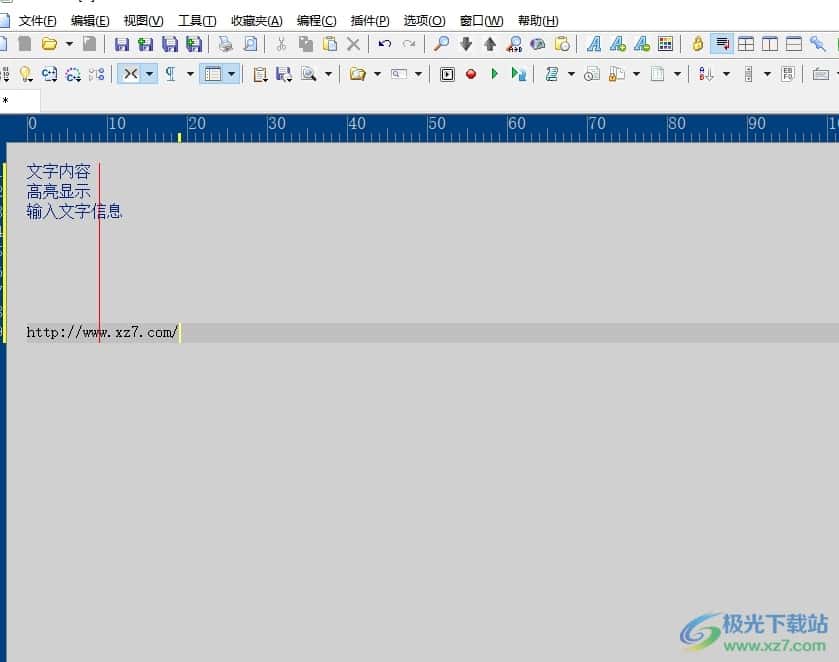Viewport: 839px width, 662px height.
Task: Toggle the read-only lock icon
Action: tap(698, 44)
